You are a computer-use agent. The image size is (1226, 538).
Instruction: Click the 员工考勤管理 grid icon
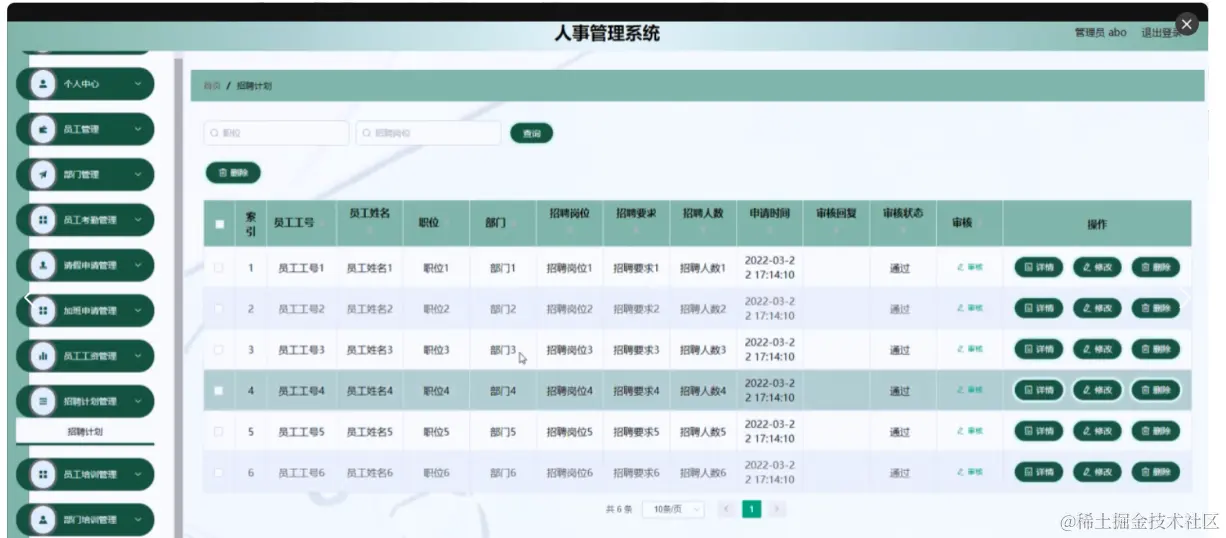click(42, 220)
